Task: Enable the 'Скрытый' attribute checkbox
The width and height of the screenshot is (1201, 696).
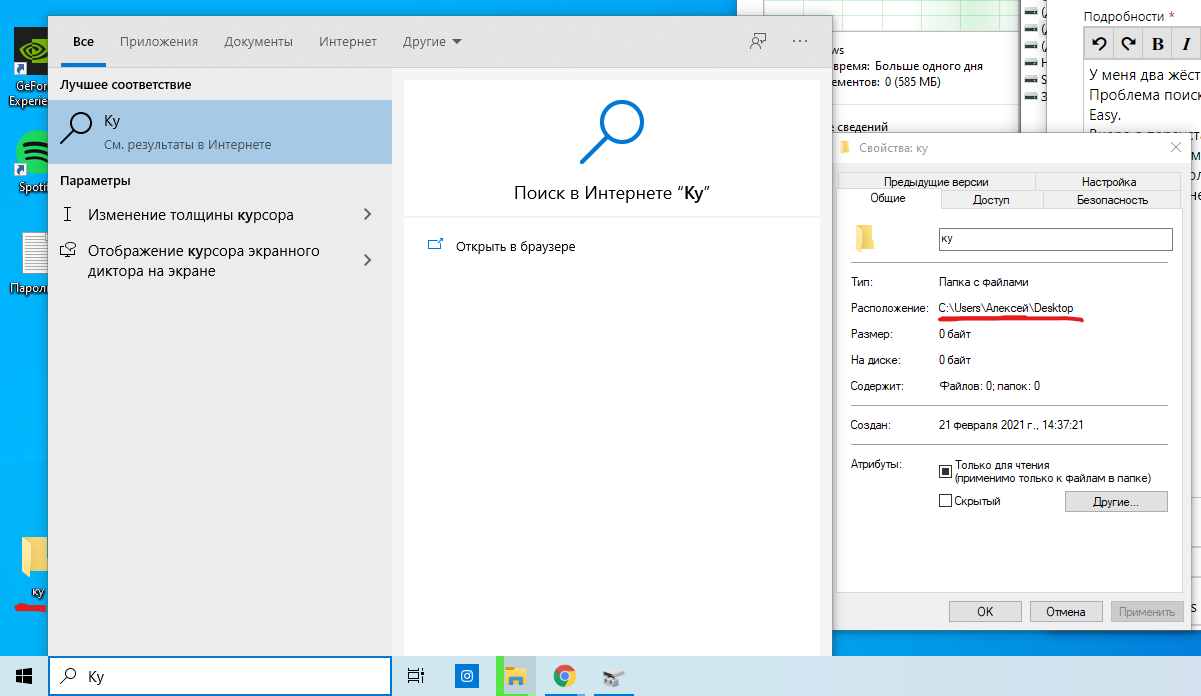Action: pyautogui.click(x=945, y=501)
